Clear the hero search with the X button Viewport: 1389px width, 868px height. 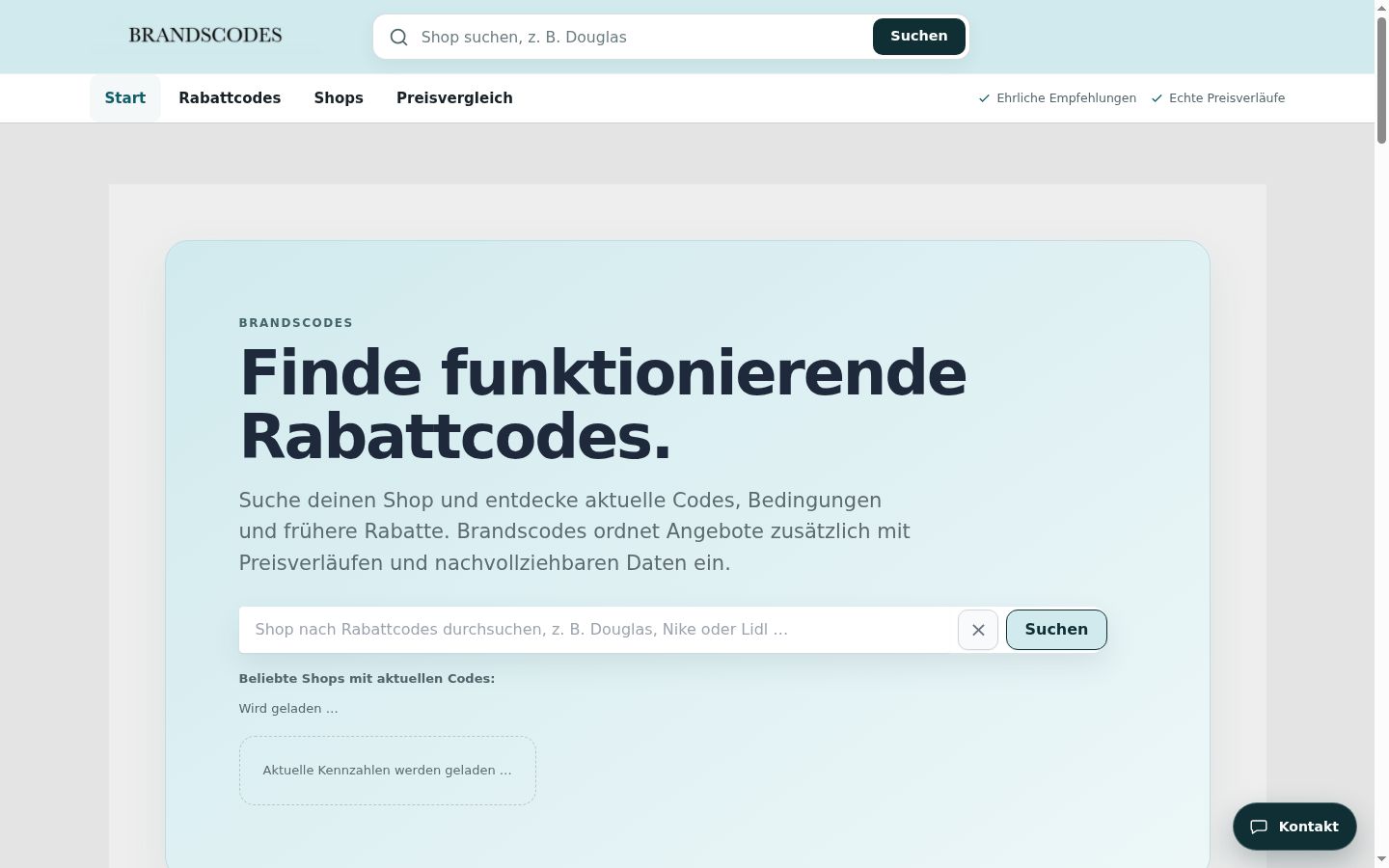tap(978, 630)
